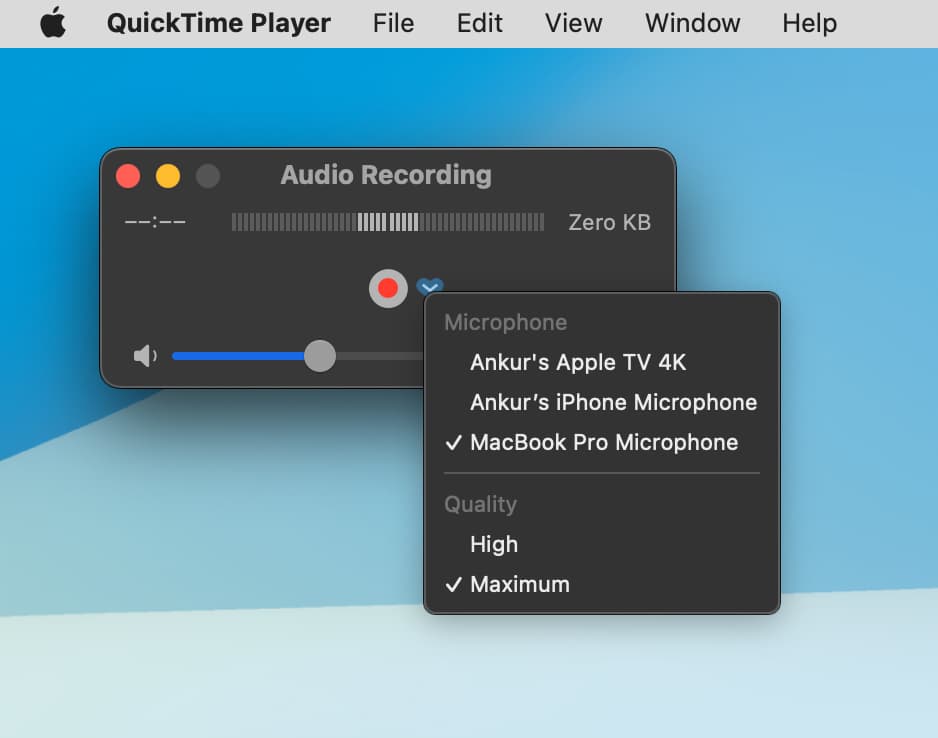This screenshot has height=738, width=938.
Task: Open the Apple menu
Action: click(x=53, y=23)
